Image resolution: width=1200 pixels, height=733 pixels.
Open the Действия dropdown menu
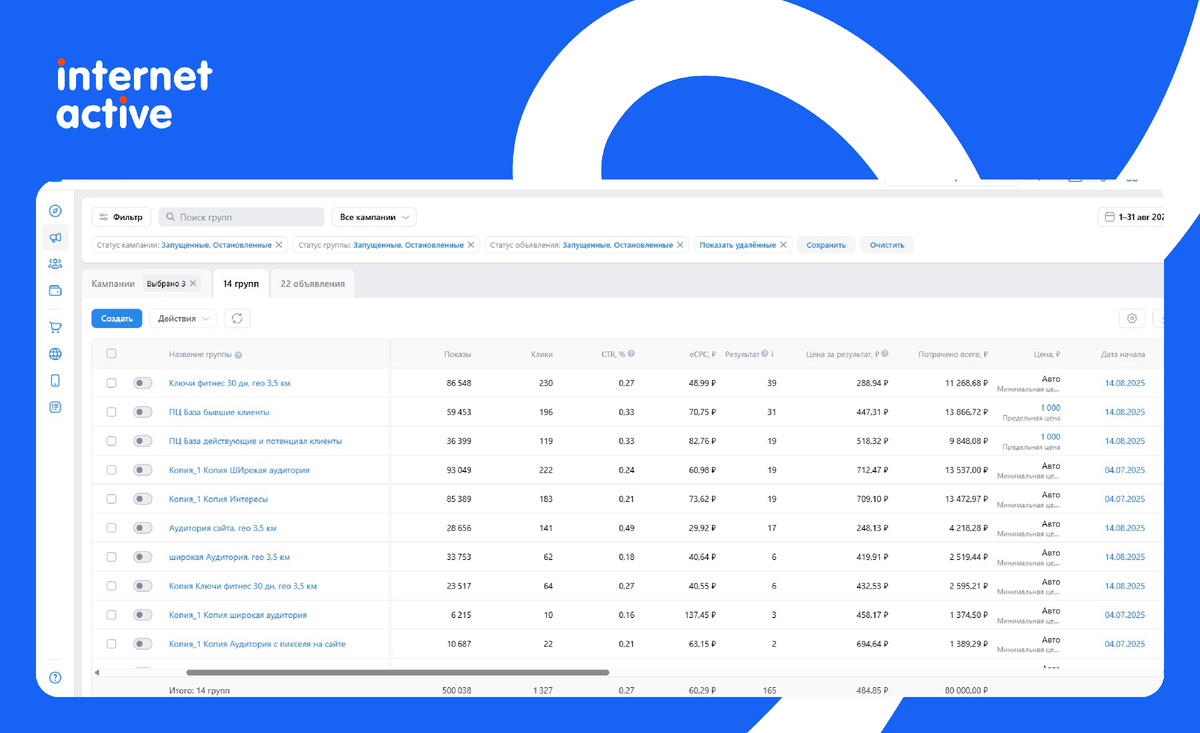click(183, 318)
